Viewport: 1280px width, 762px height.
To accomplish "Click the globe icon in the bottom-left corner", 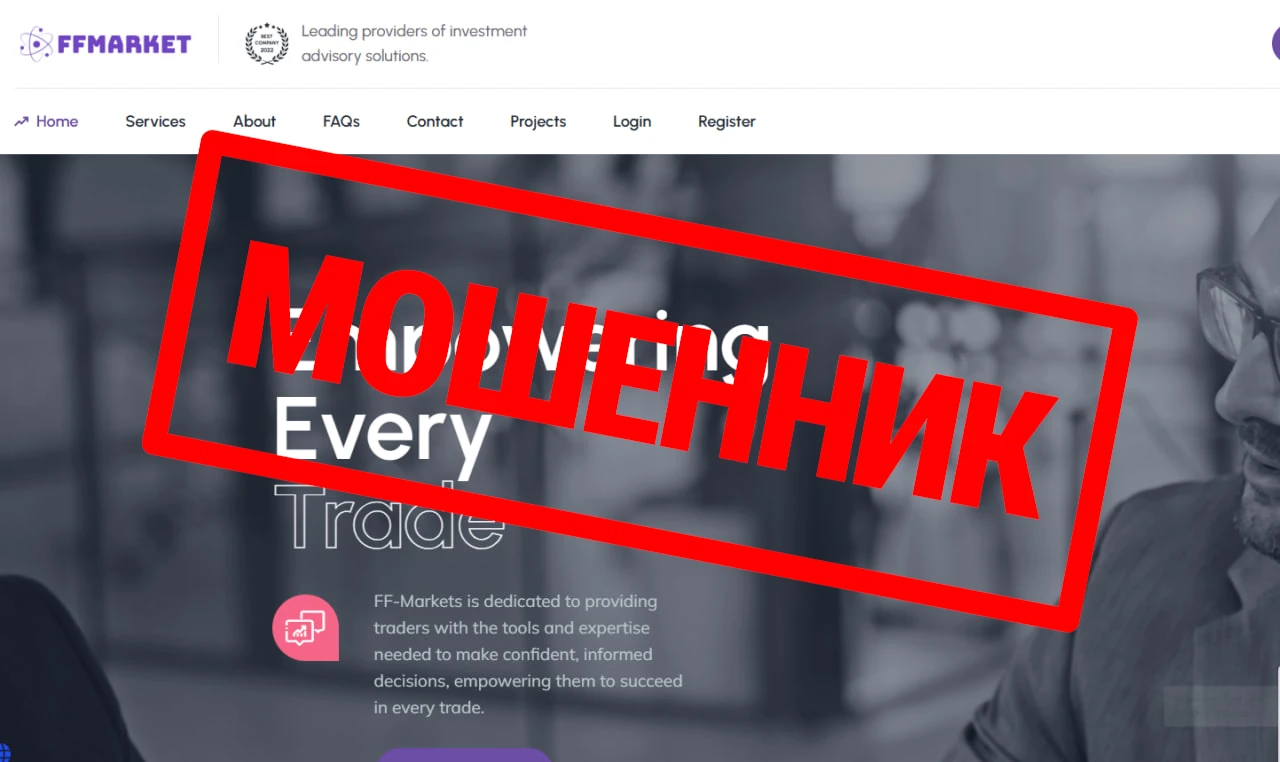I will point(4,753).
